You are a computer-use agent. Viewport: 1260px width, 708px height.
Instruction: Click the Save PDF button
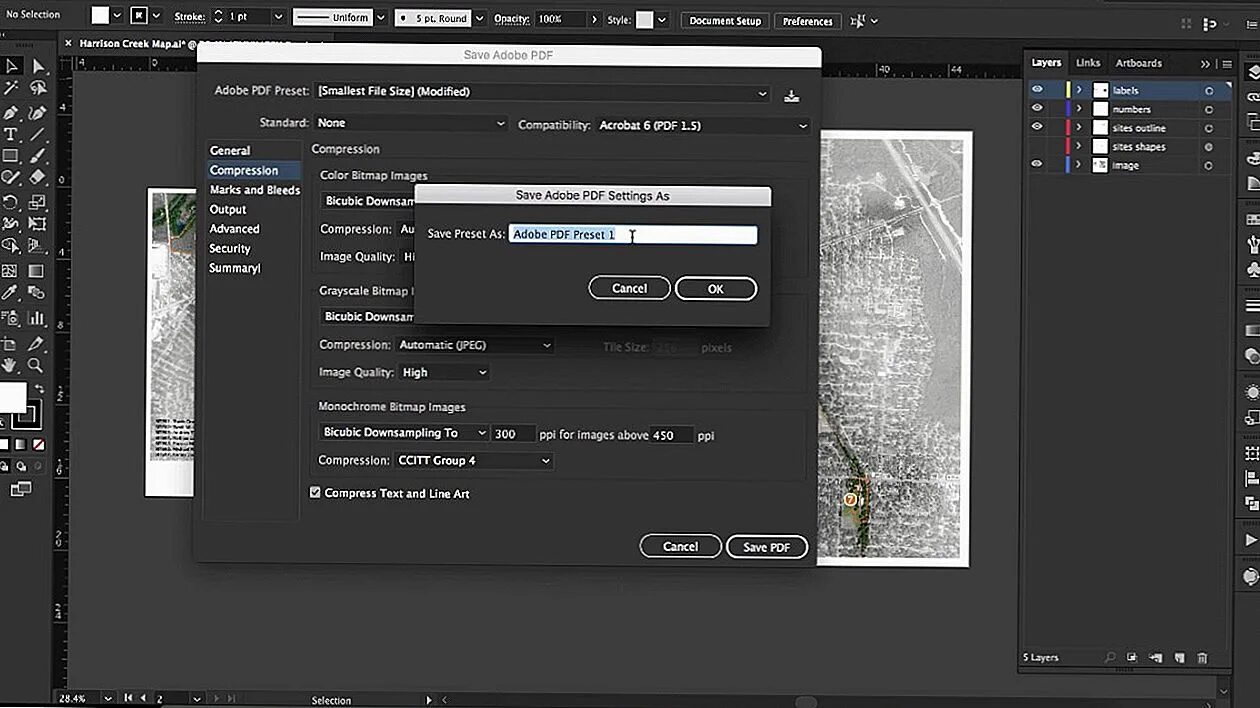[767, 547]
